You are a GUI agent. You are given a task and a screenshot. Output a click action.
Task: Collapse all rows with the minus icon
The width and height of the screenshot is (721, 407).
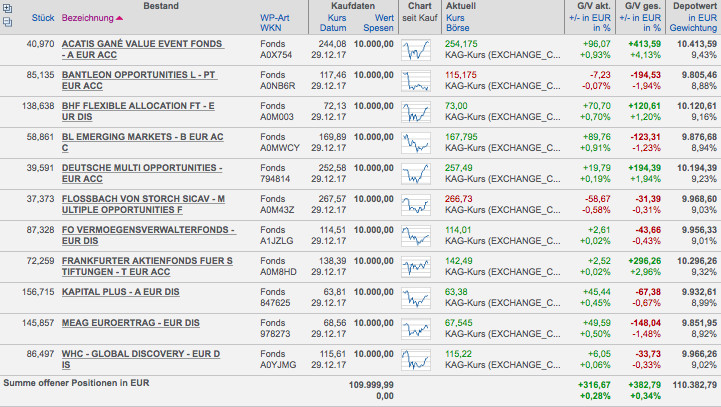[8, 22]
